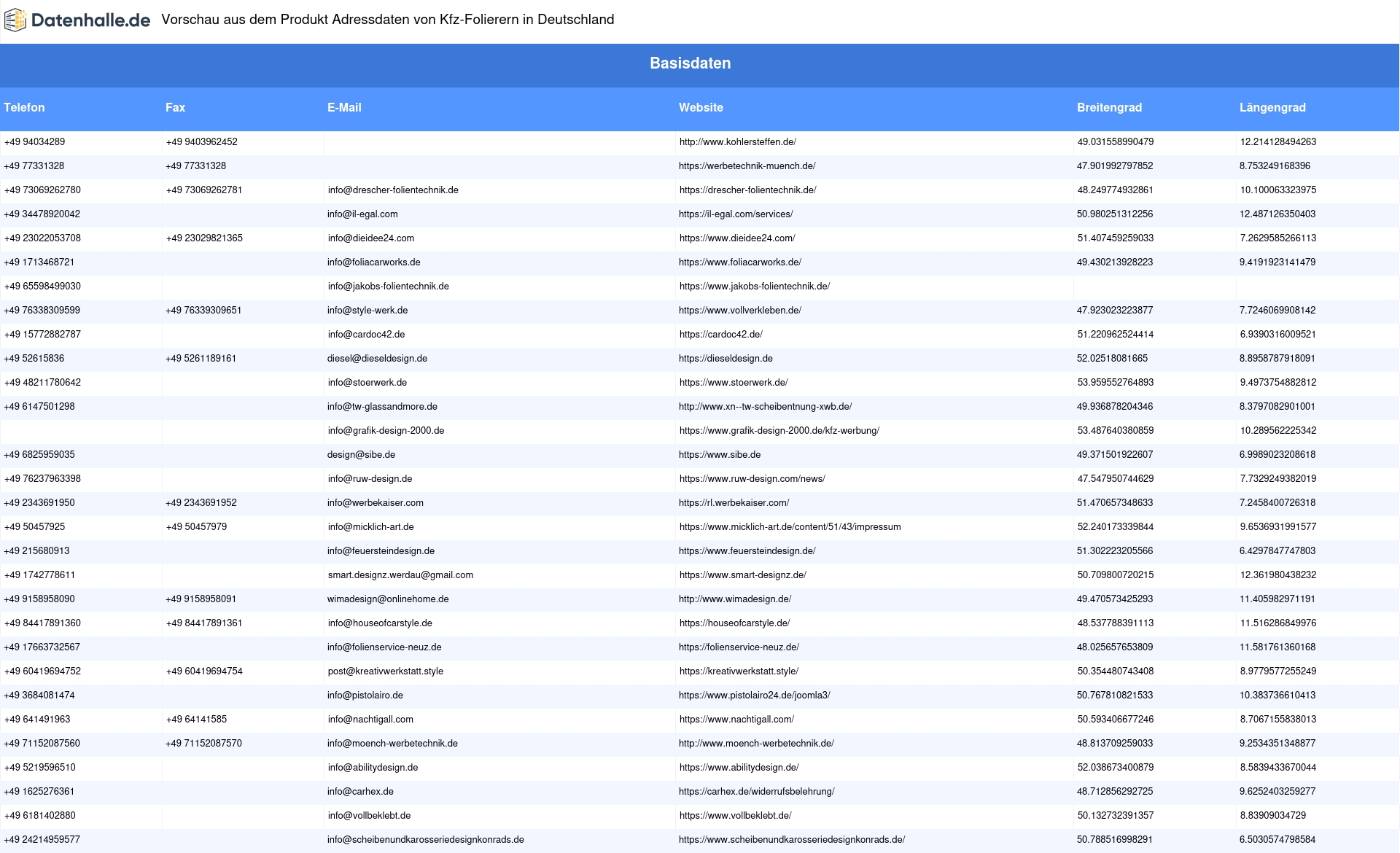Select phone number +49 23022053708
This screenshot has height=853, width=1400.
(42, 238)
